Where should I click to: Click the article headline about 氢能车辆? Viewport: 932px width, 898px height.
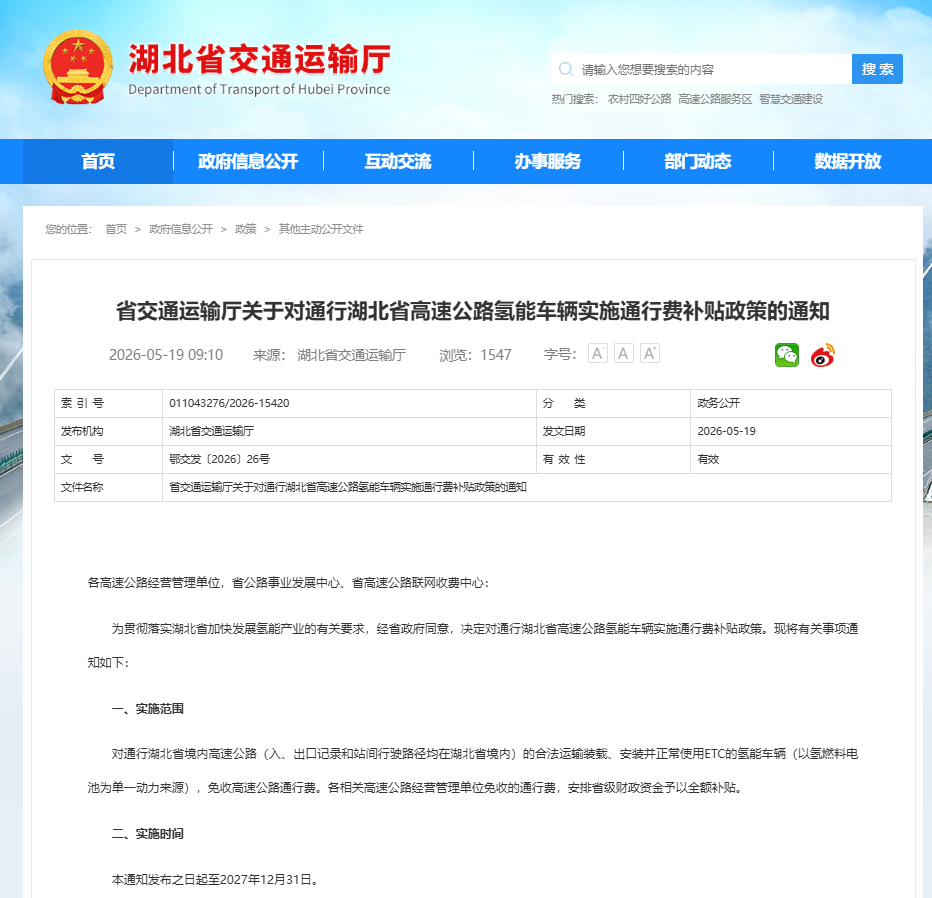[x=473, y=311]
